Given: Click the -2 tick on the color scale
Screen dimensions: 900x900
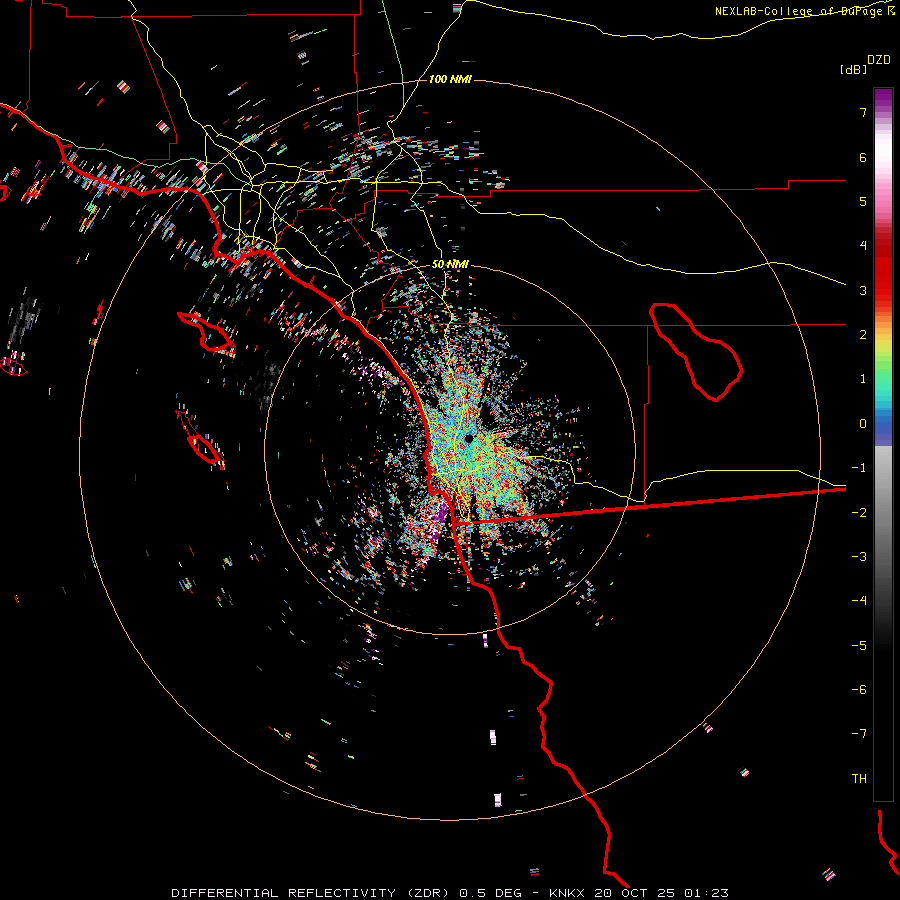Looking at the screenshot, I should (x=859, y=513).
